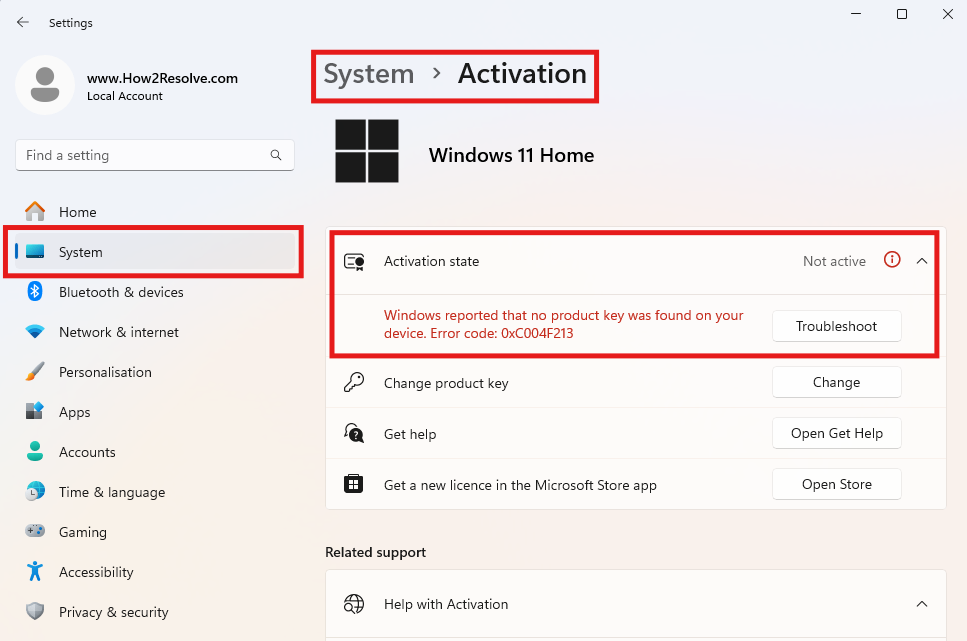Click the Troubleshoot button
The width and height of the screenshot is (967, 641).
tap(836, 326)
